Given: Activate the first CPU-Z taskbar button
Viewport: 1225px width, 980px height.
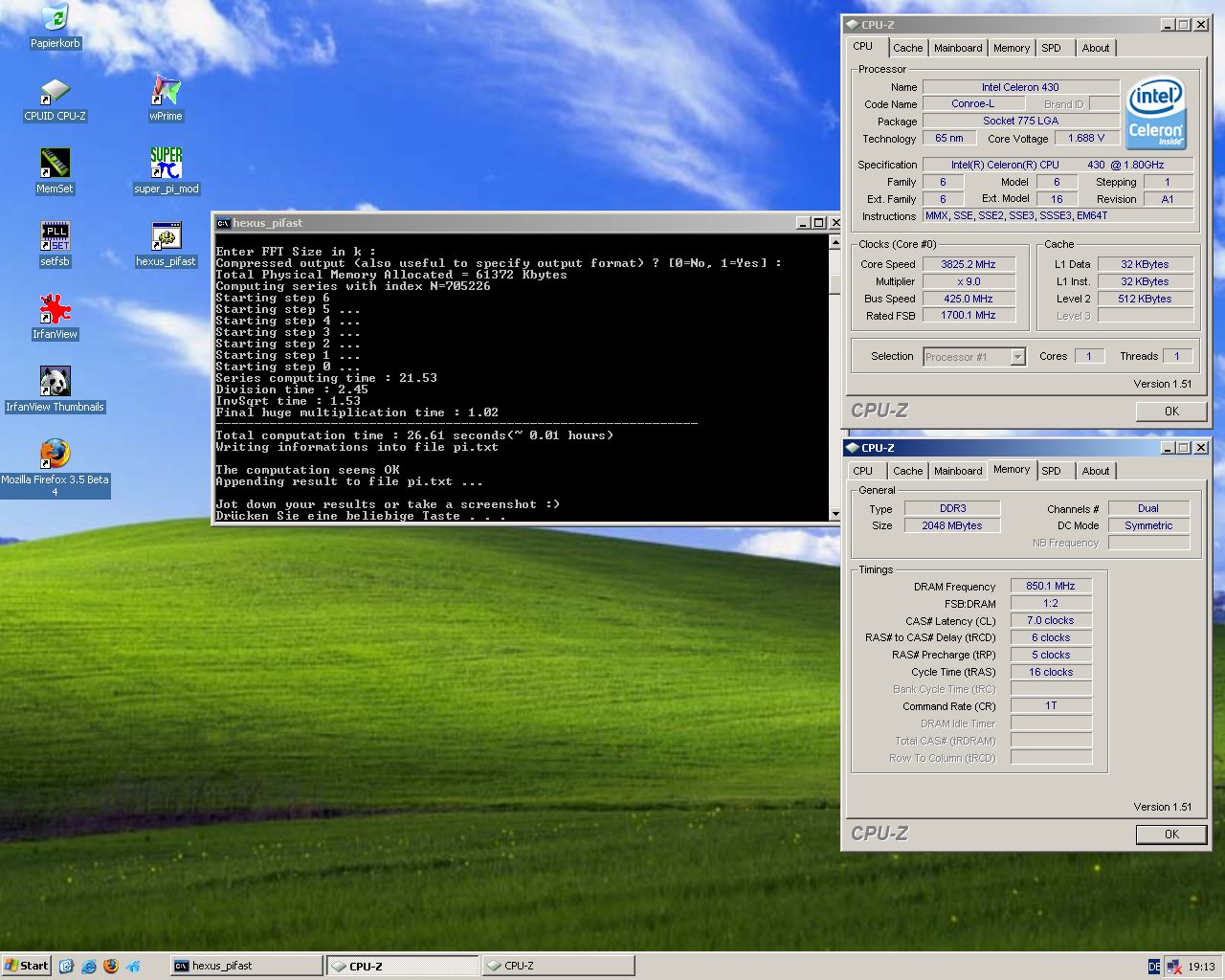Looking at the screenshot, I should click(x=402, y=966).
